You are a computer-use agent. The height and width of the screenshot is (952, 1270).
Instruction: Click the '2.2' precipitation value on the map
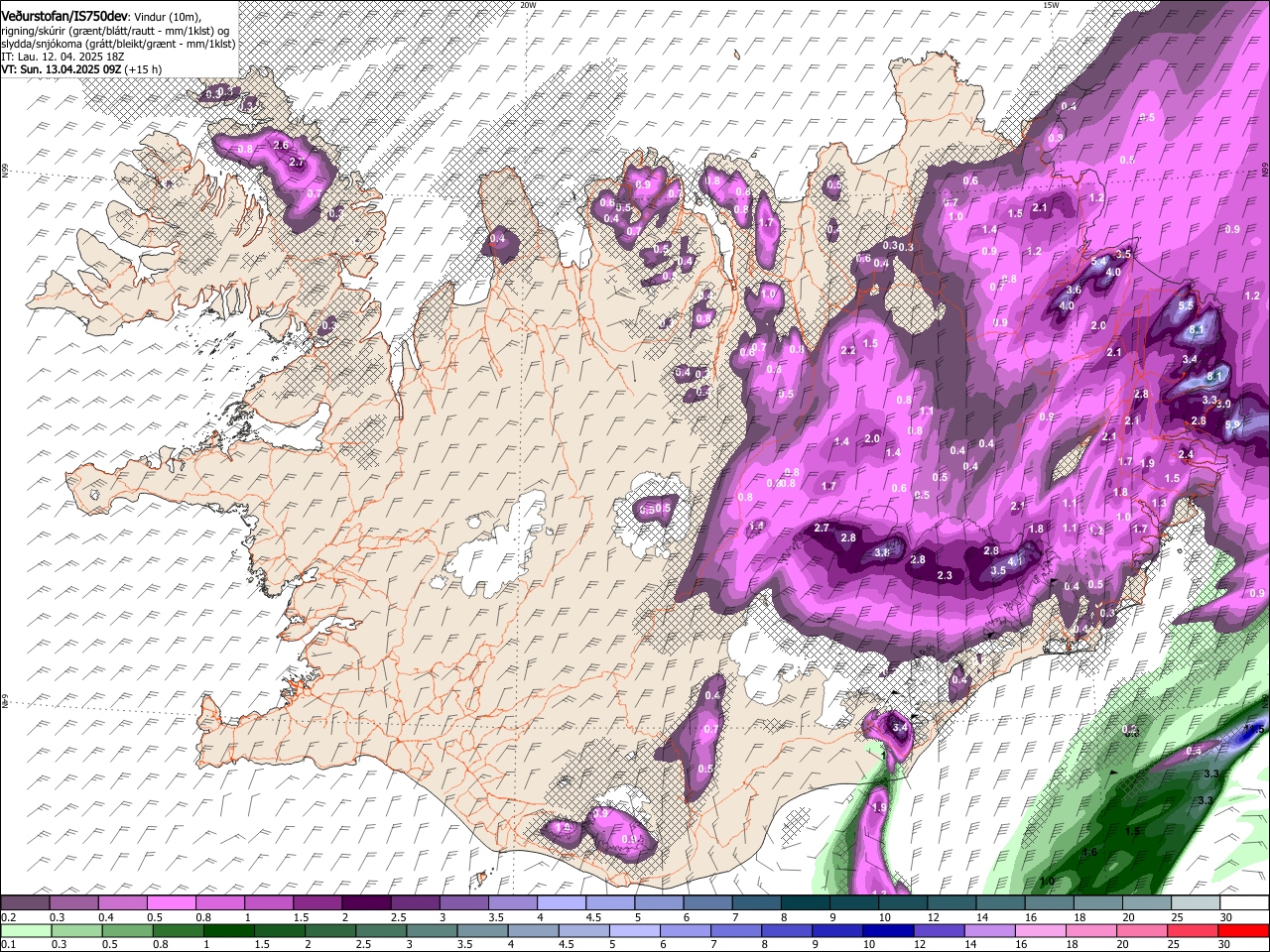point(848,351)
